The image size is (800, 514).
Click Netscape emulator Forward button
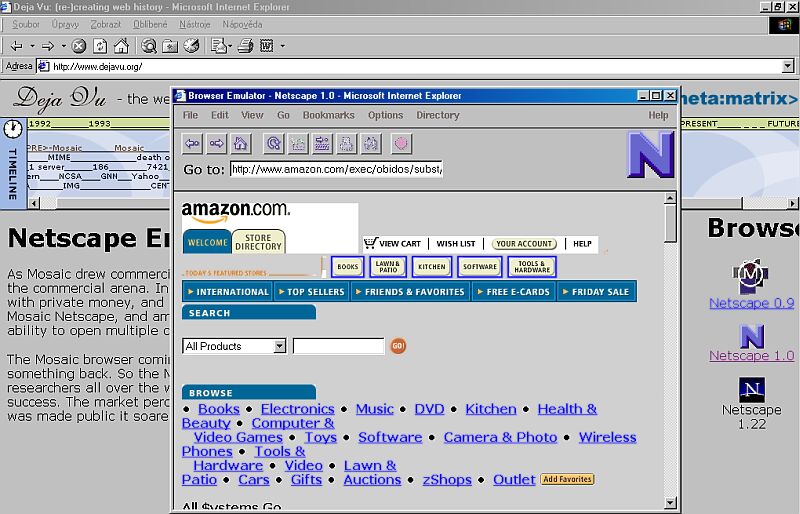click(x=216, y=143)
